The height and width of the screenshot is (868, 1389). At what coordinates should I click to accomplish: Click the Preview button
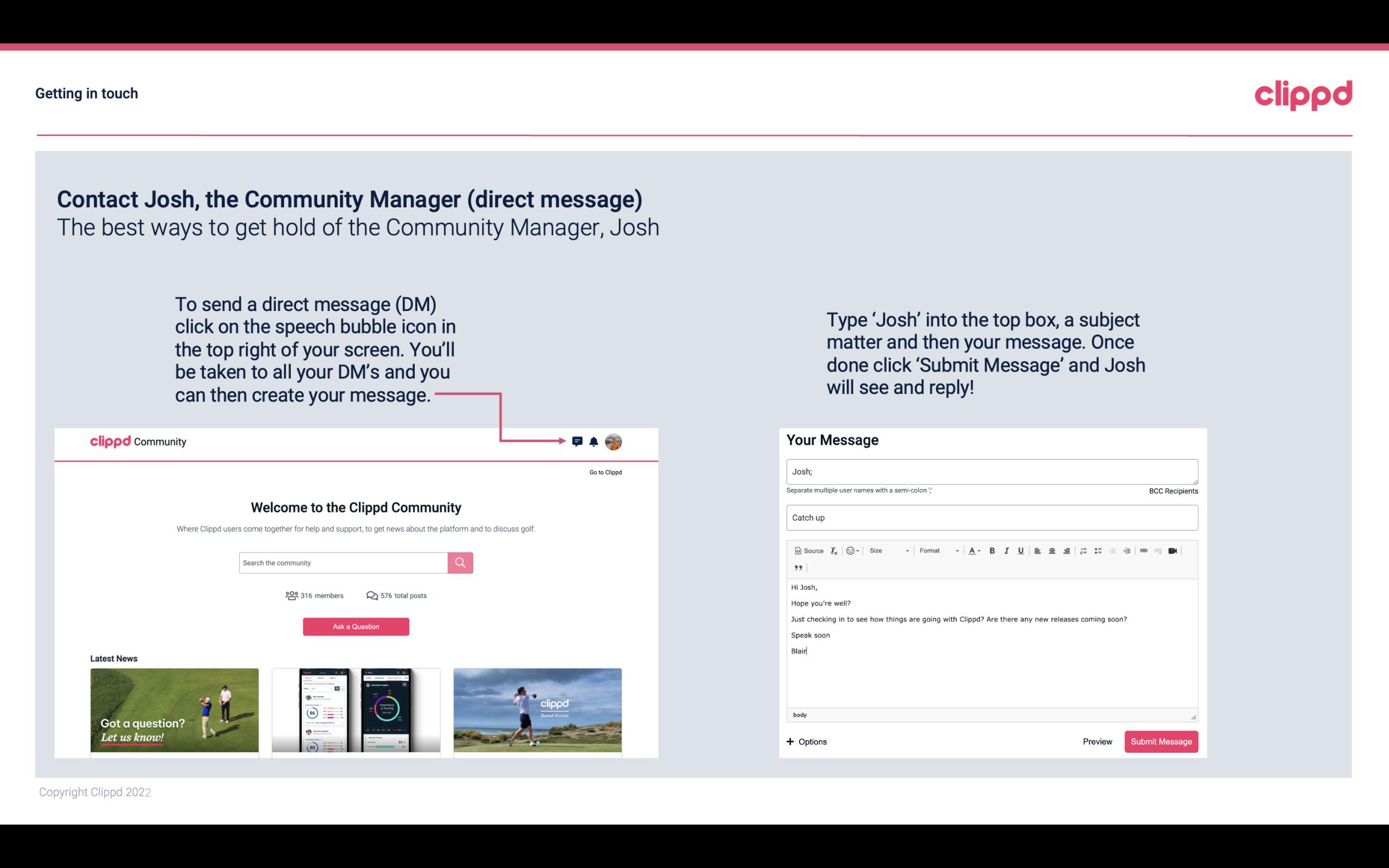(x=1098, y=742)
